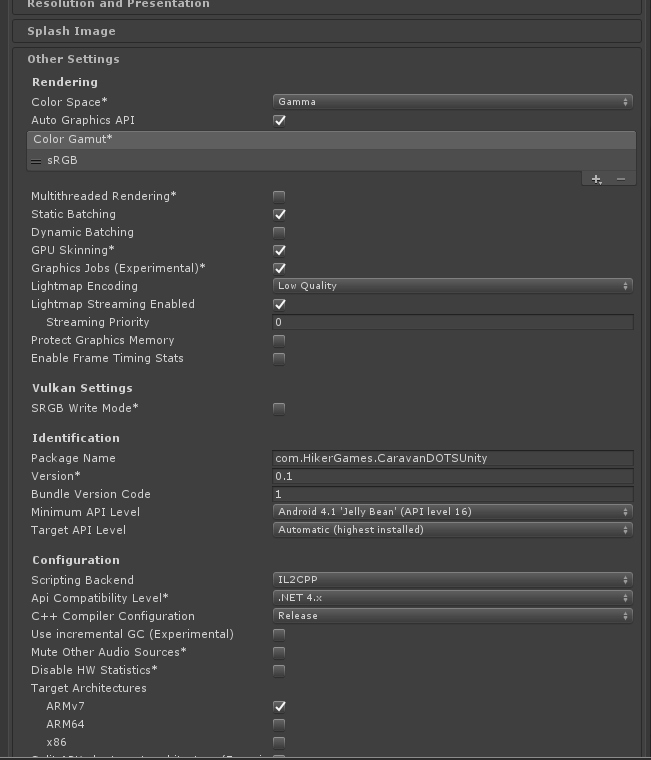
Task: Add a color gamut with the plus button
Action: coord(596,179)
